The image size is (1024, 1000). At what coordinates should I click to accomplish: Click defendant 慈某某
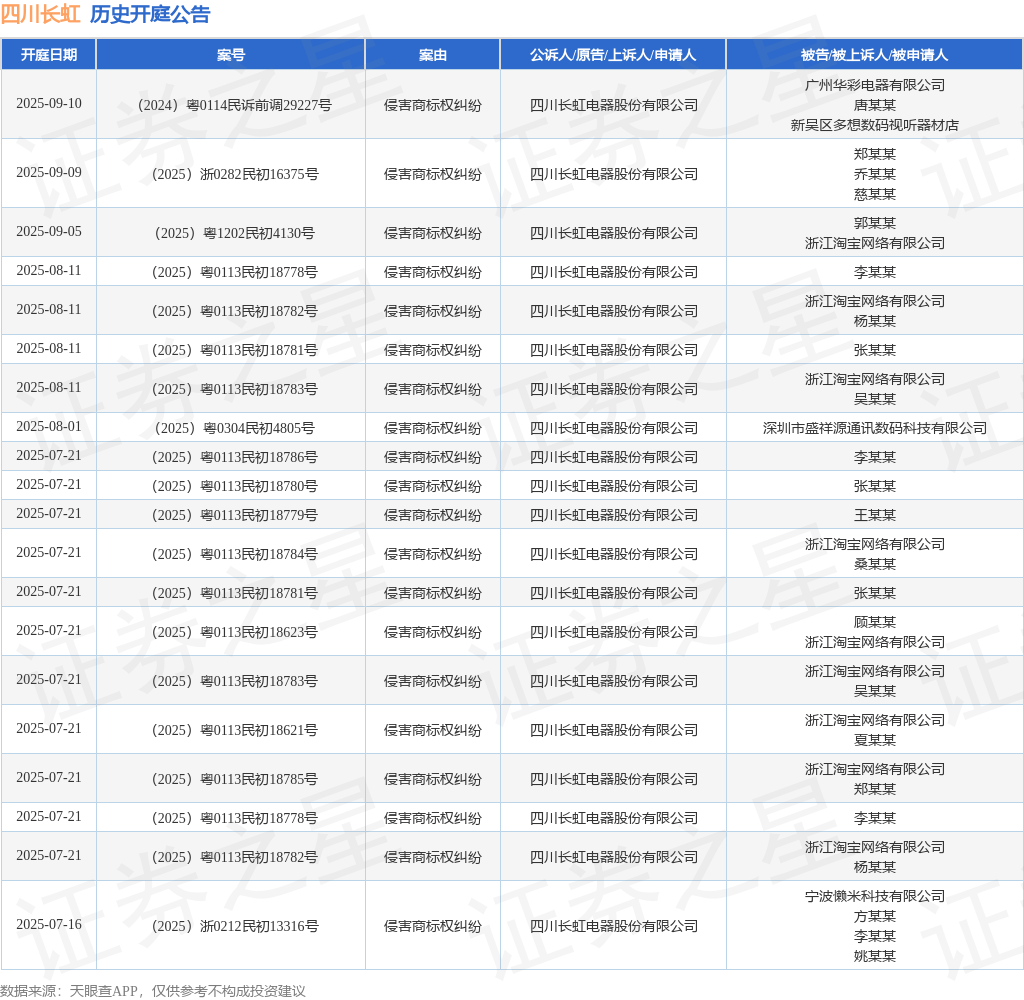click(x=874, y=194)
